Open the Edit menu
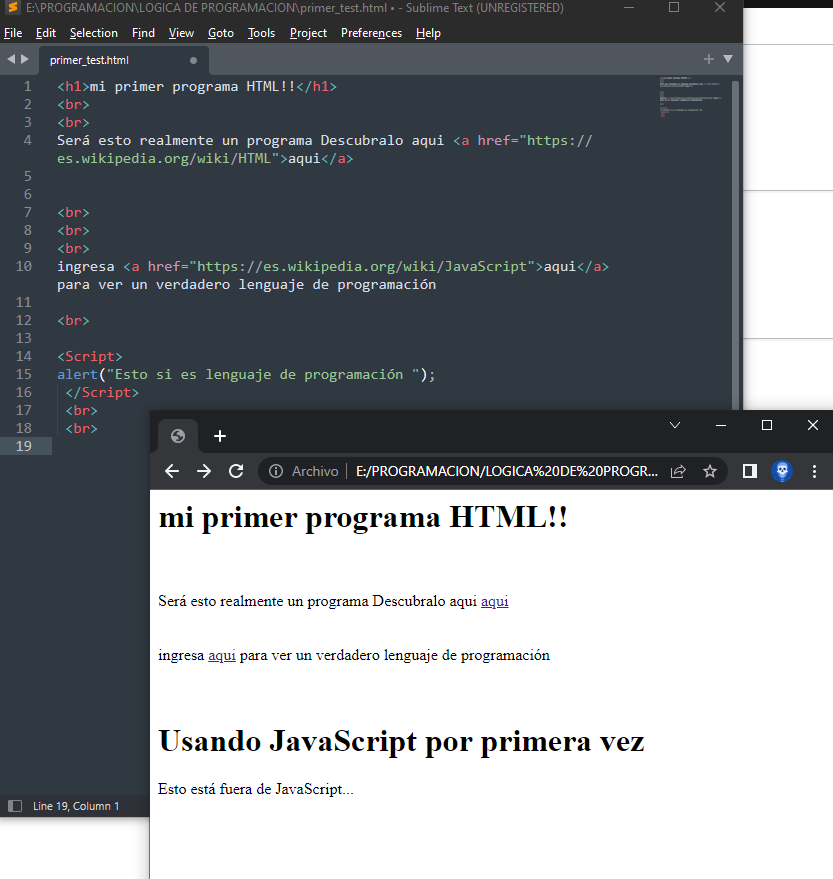The height and width of the screenshot is (879, 833). pos(45,33)
